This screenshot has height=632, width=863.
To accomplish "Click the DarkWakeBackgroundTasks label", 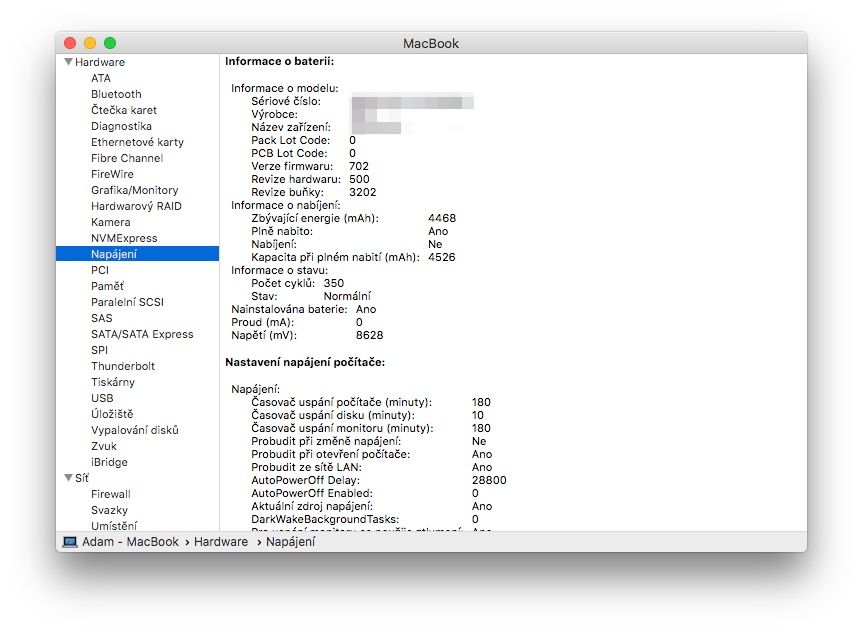I will click(x=325, y=519).
